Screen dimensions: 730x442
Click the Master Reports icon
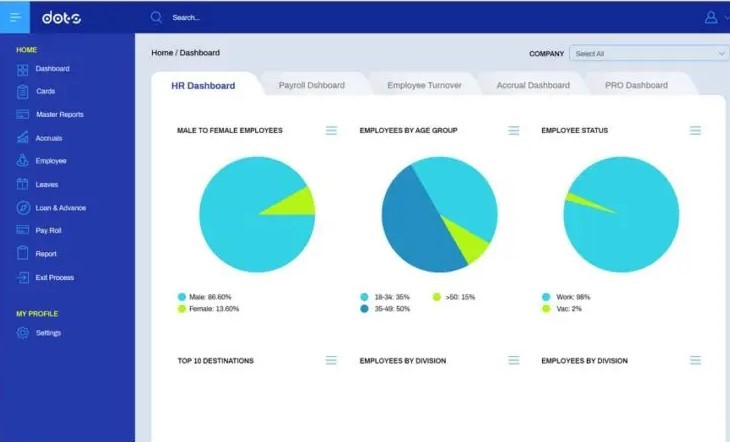22,114
